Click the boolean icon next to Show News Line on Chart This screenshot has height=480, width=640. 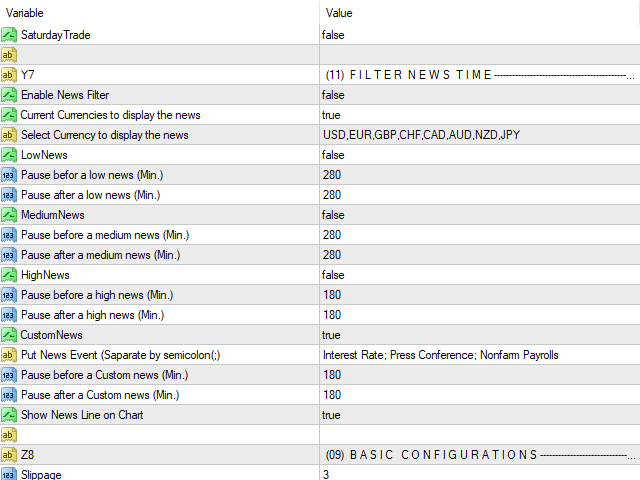[9, 415]
